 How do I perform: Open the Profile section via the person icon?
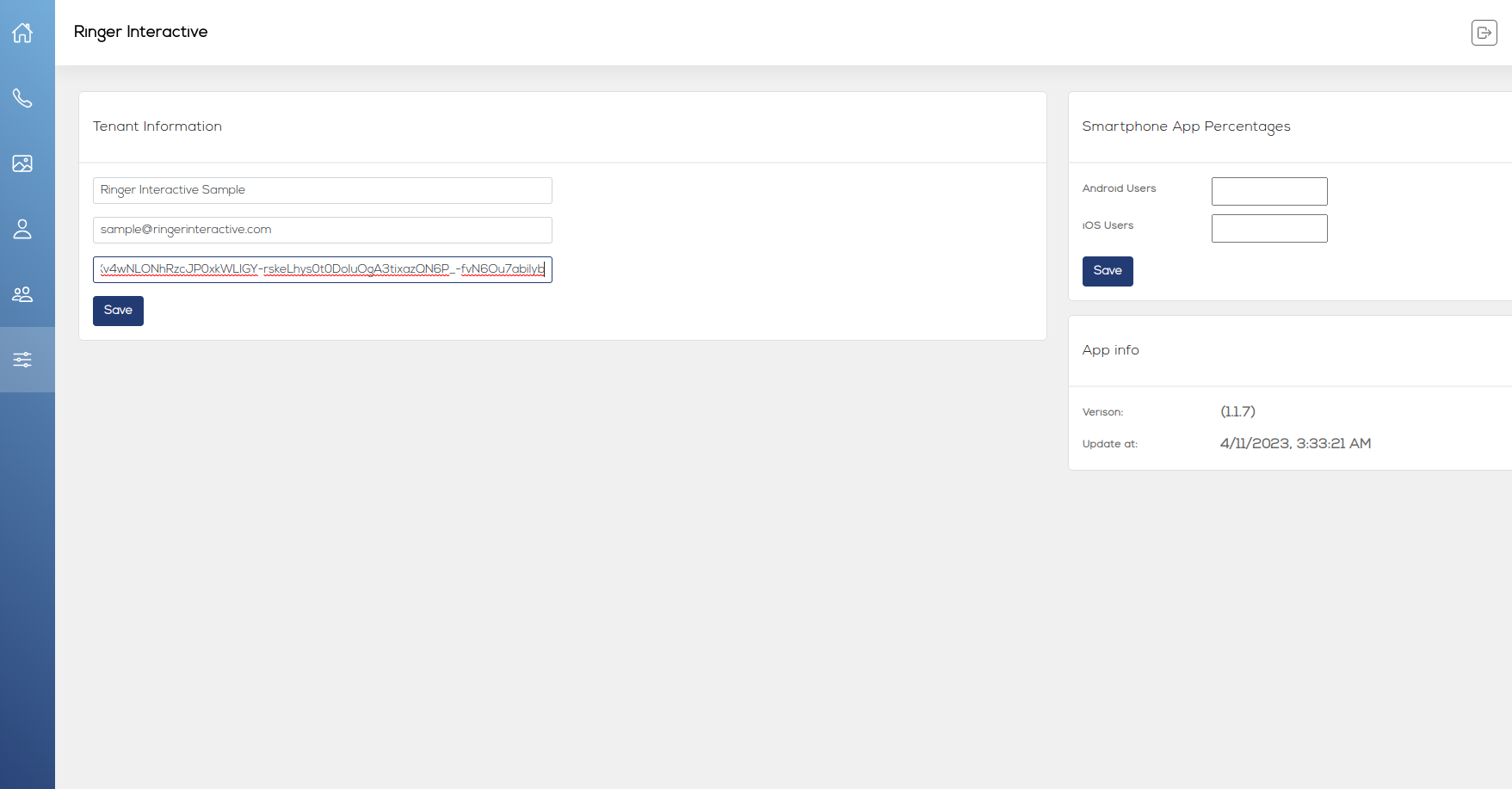tap(22, 229)
